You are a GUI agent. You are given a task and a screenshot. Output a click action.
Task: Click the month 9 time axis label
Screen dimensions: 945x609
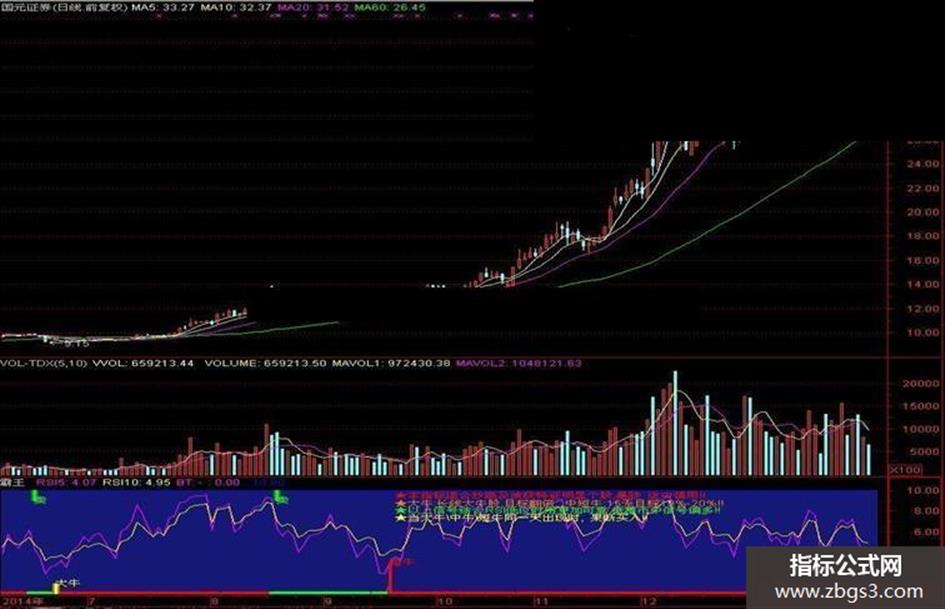tap(327, 602)
